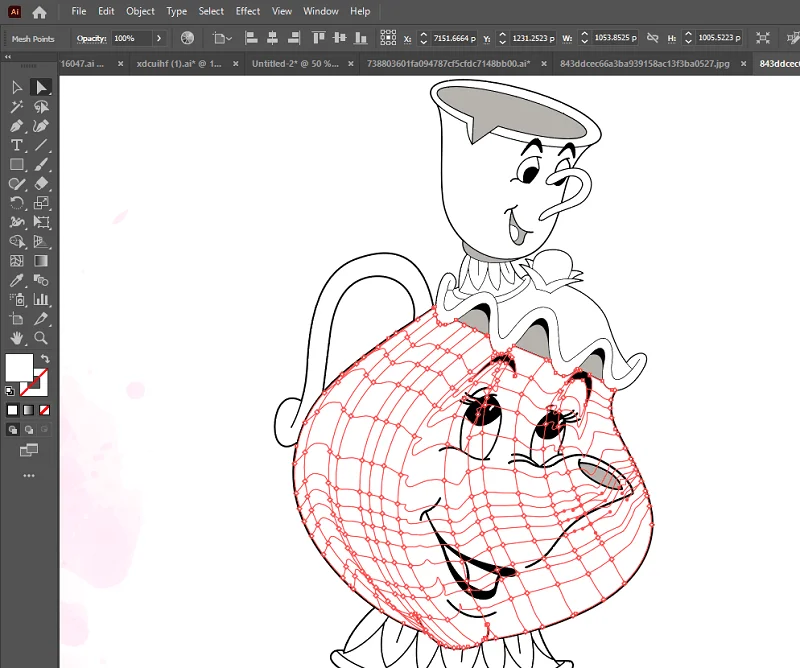Pick the Eyedropper tool
Image resolution: width=800 pixels, height=668 pixels.
pyautogui.click(x=16, y=280)
